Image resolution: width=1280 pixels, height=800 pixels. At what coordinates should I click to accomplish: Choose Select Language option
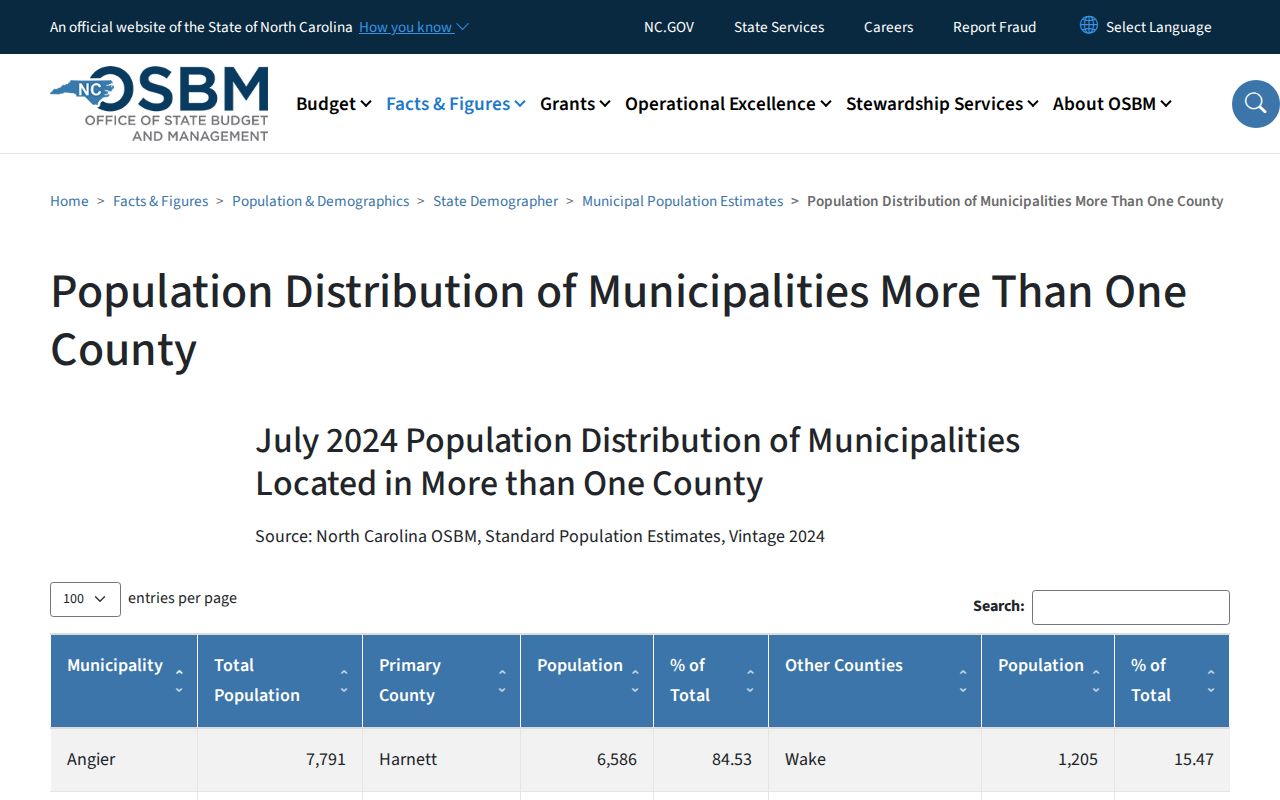[1158, 27]
